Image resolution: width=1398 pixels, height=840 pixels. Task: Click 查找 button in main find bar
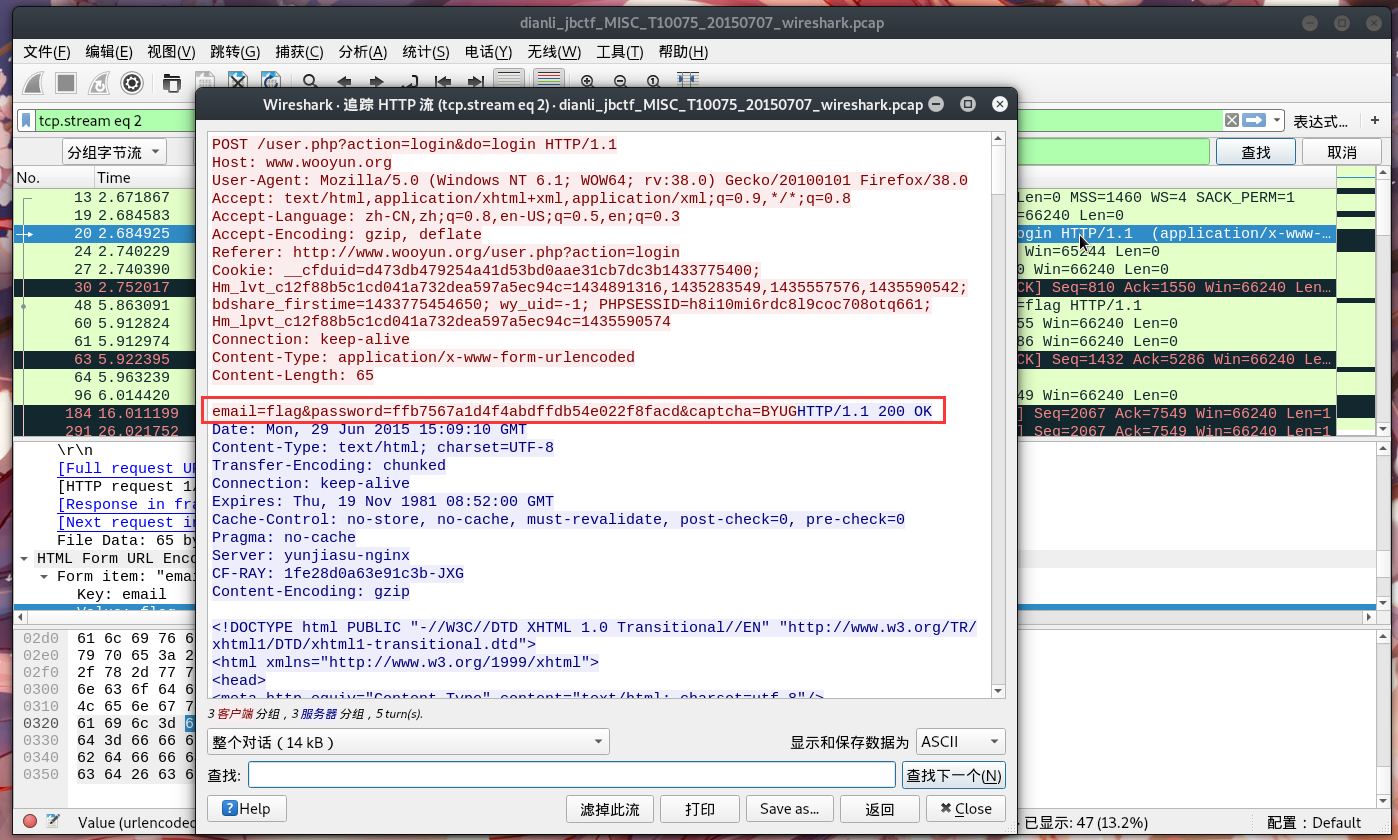(x=1256, y=152)
